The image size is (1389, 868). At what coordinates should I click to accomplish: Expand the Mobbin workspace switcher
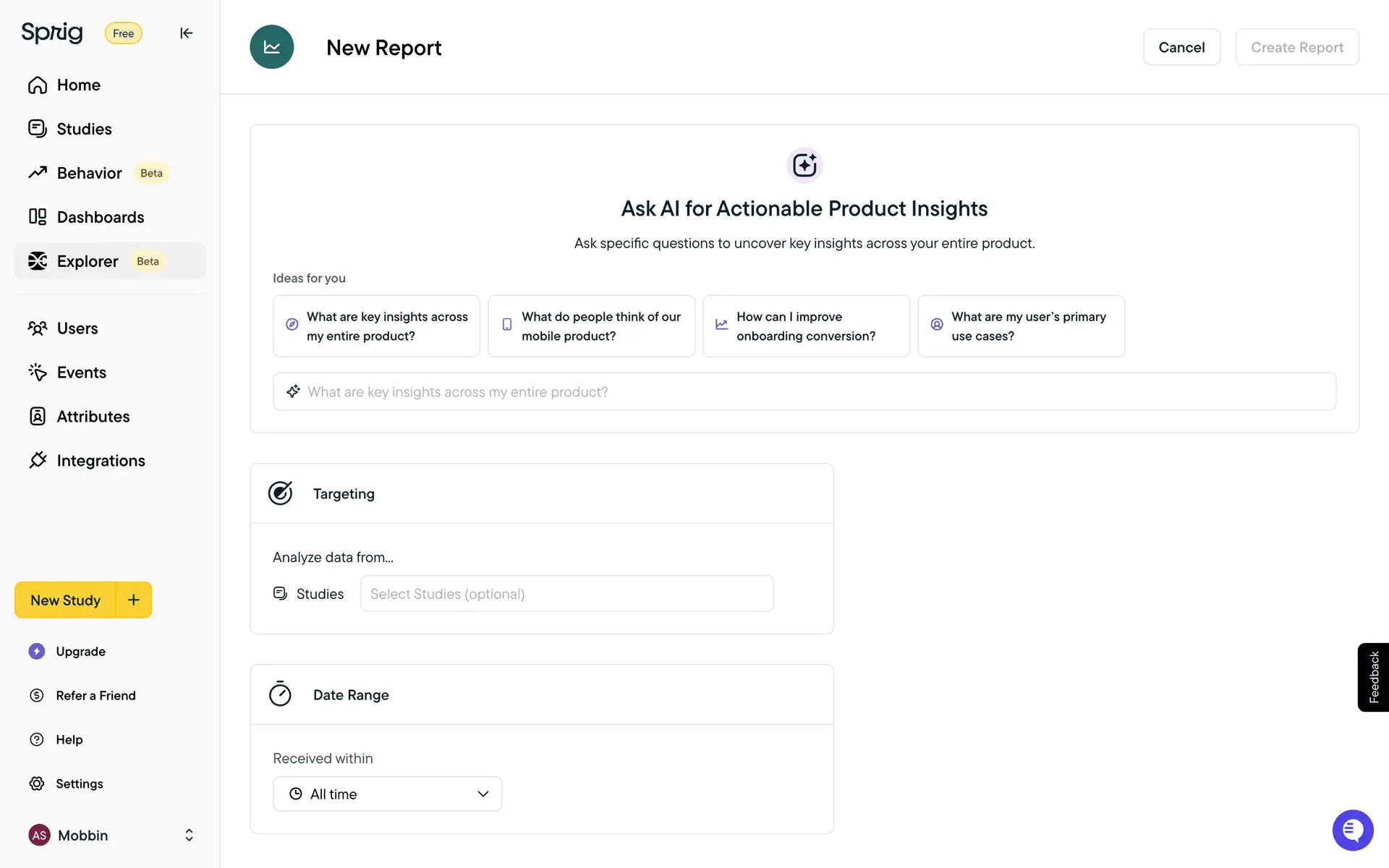click(189, 835)
